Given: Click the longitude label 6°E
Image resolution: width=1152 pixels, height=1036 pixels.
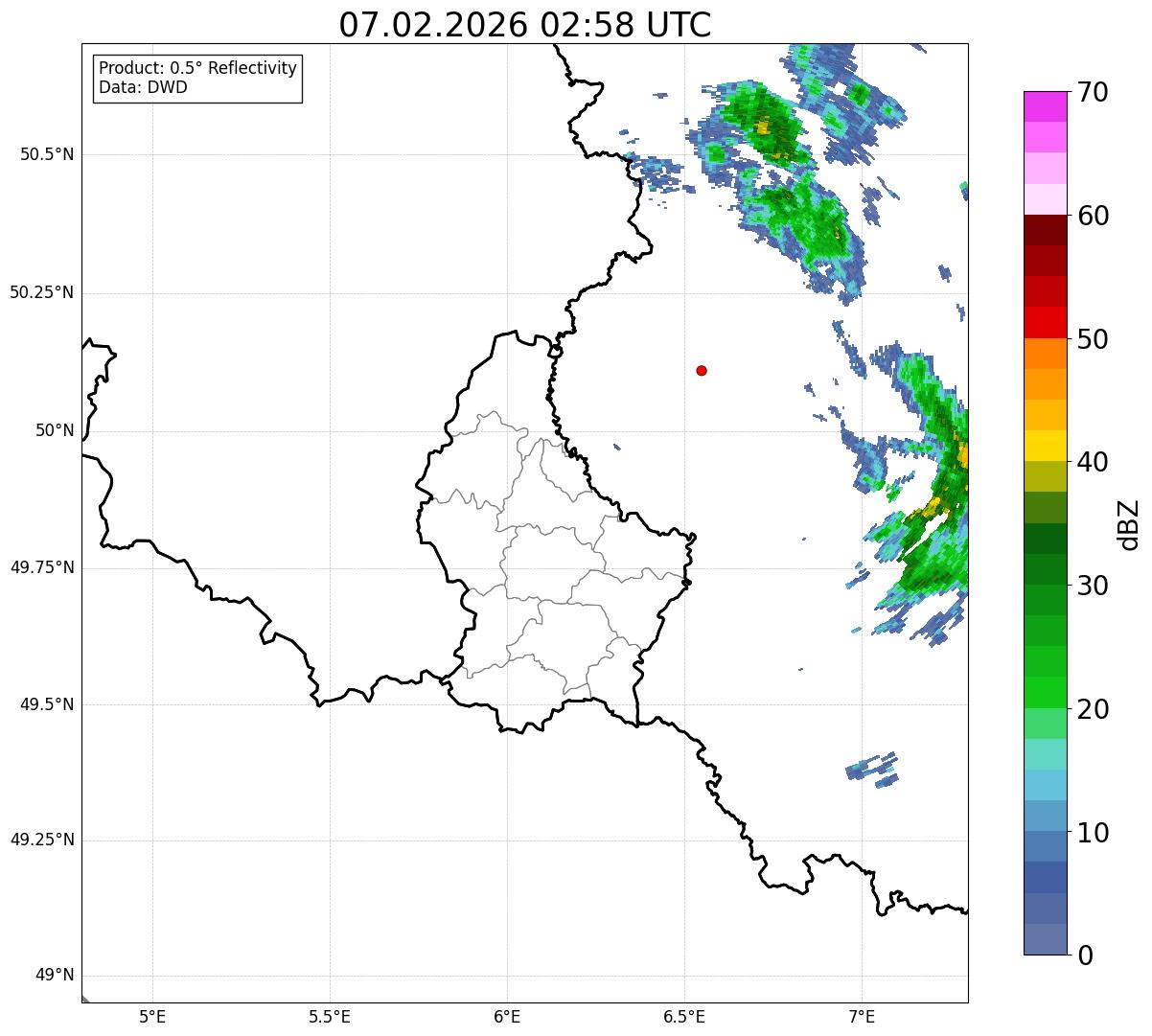Looking at the screenshot, I should 507,1016.
